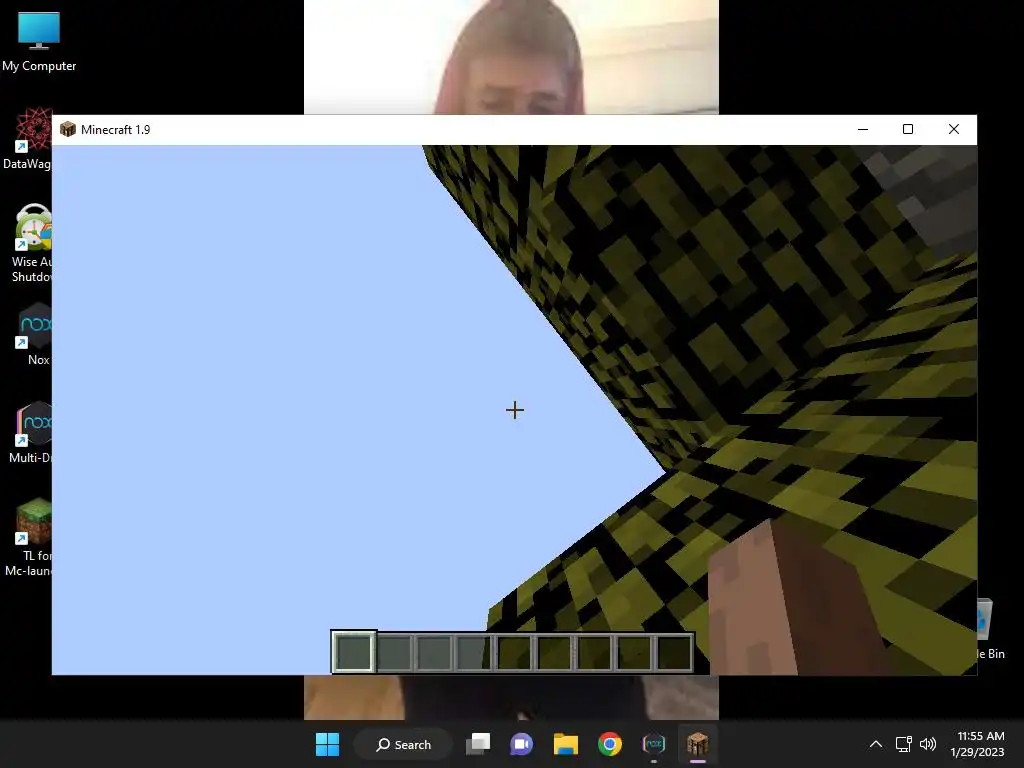Screen dimensions: 1024x768
Task: Open the Windows Start menu
Action: [327, 744]
